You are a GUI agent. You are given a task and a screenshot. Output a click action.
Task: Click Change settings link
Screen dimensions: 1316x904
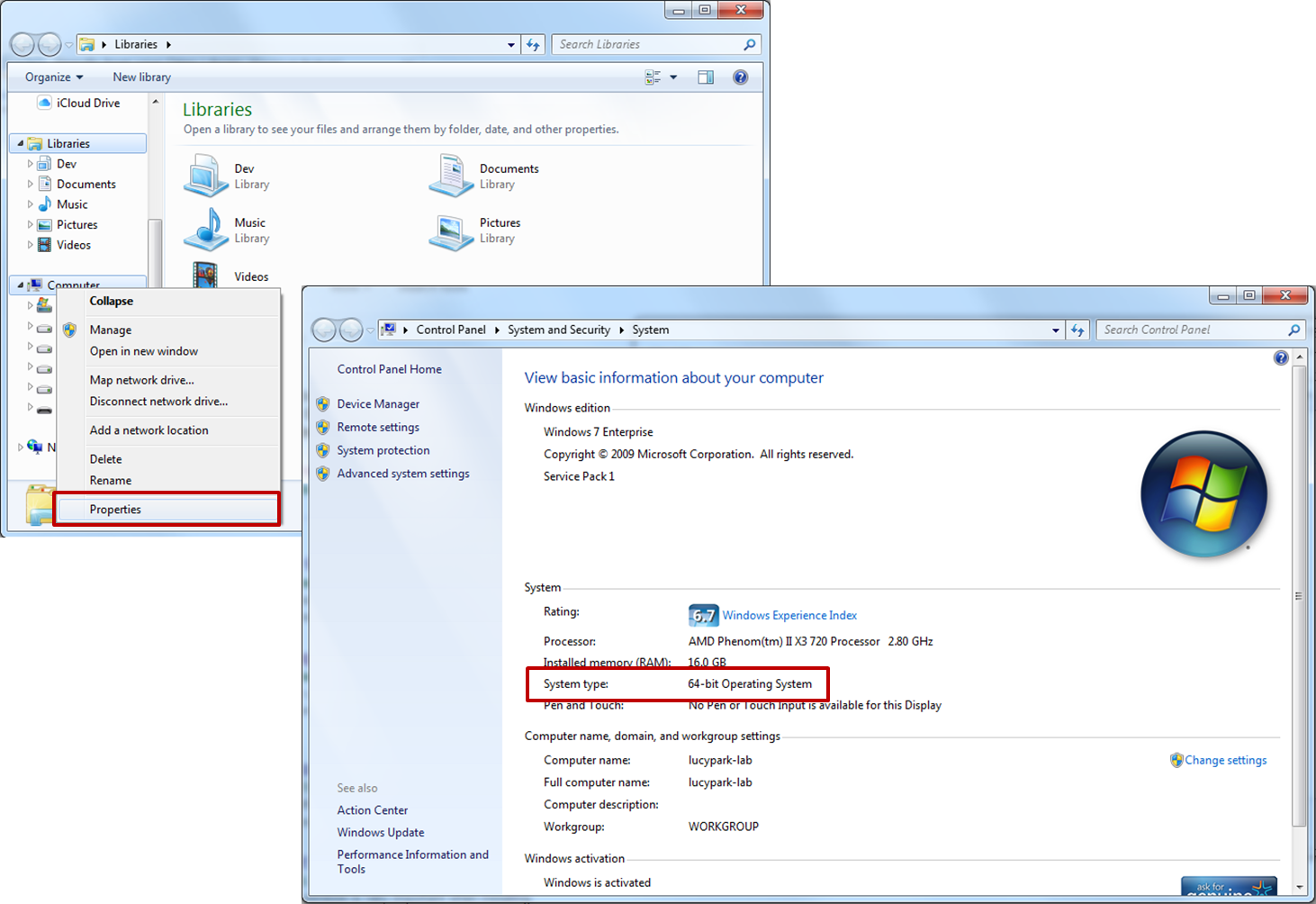(1225, 760)
